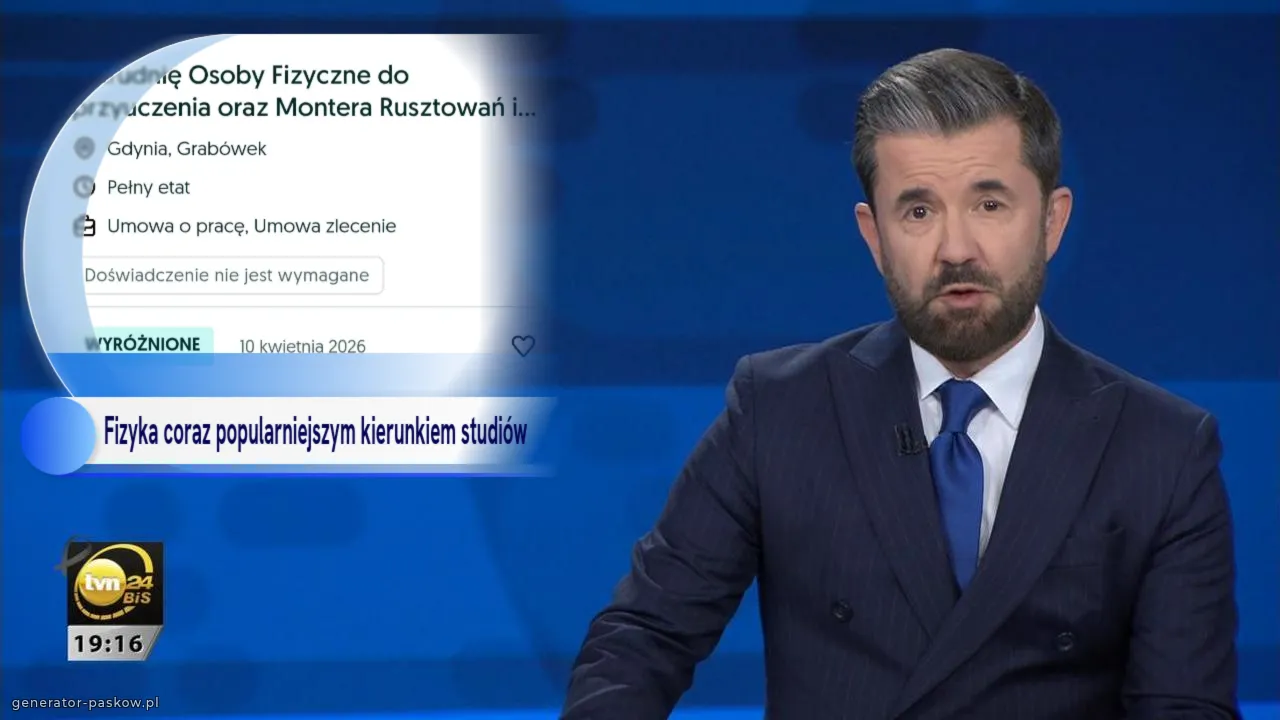The image size is (1280, 720).
Task: Click the 'Gdynia, Grabówek' location text
Action: [187, 149]
